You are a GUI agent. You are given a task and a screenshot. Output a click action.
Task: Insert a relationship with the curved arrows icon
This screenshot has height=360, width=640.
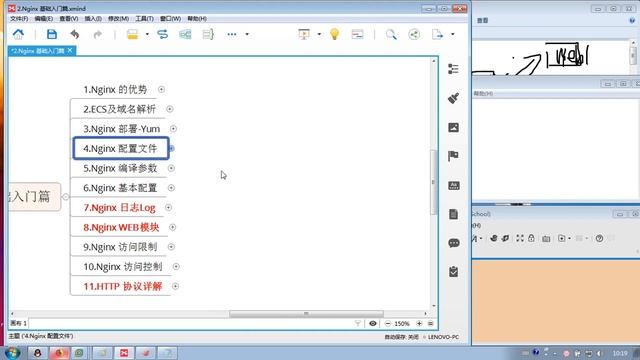click(x=162, y=34)
